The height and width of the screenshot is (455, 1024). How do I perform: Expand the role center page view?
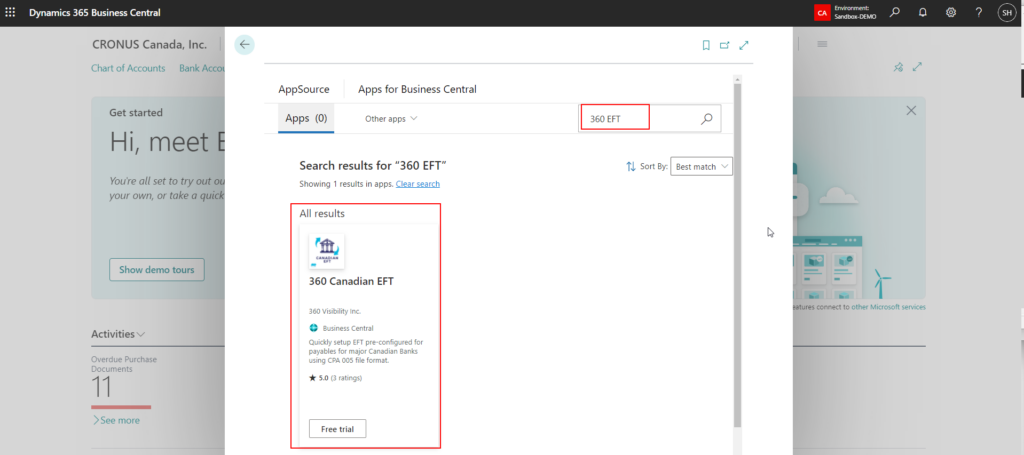coord(917,67)
